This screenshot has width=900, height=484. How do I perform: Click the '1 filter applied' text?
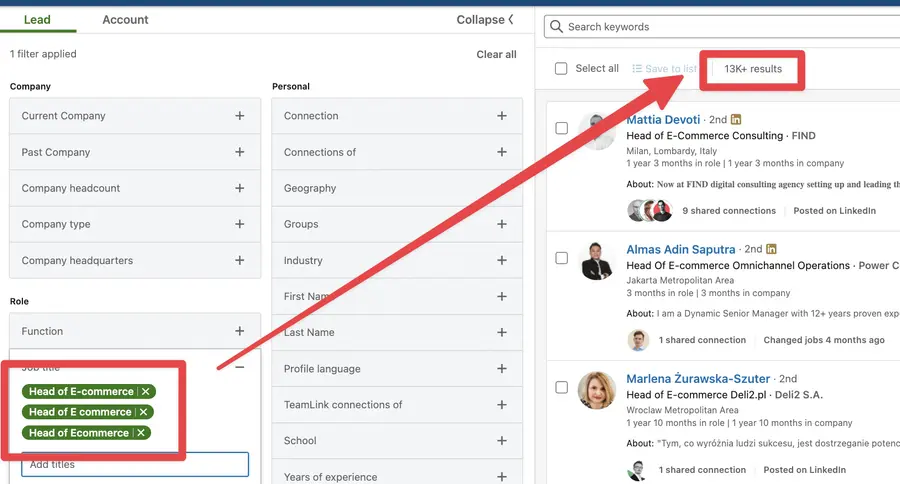point(43,54)
